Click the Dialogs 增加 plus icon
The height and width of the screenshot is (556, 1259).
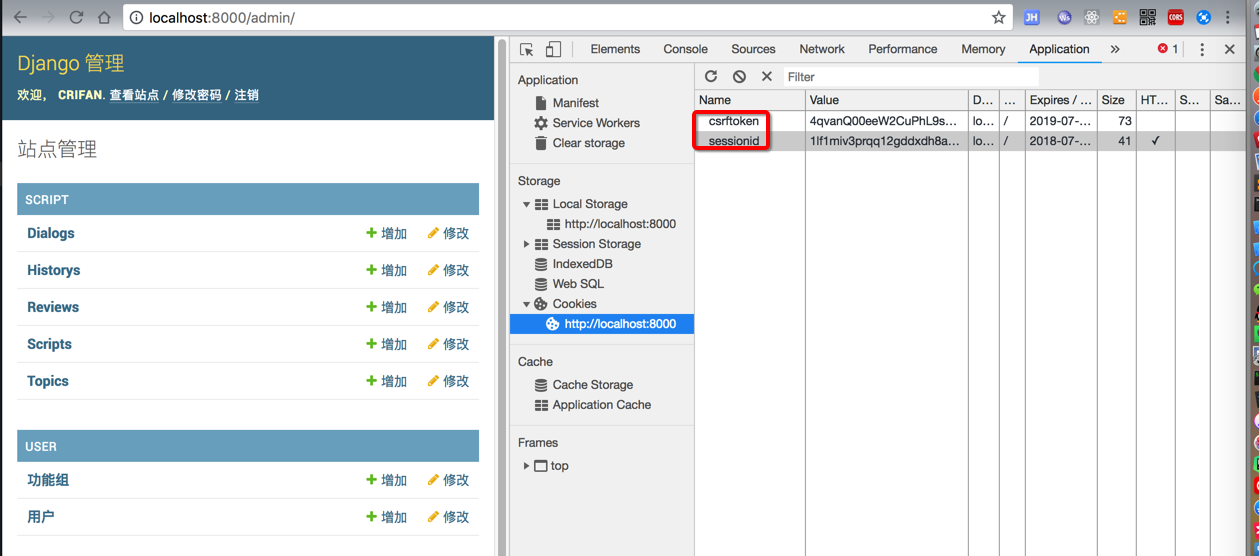(371, 233)
